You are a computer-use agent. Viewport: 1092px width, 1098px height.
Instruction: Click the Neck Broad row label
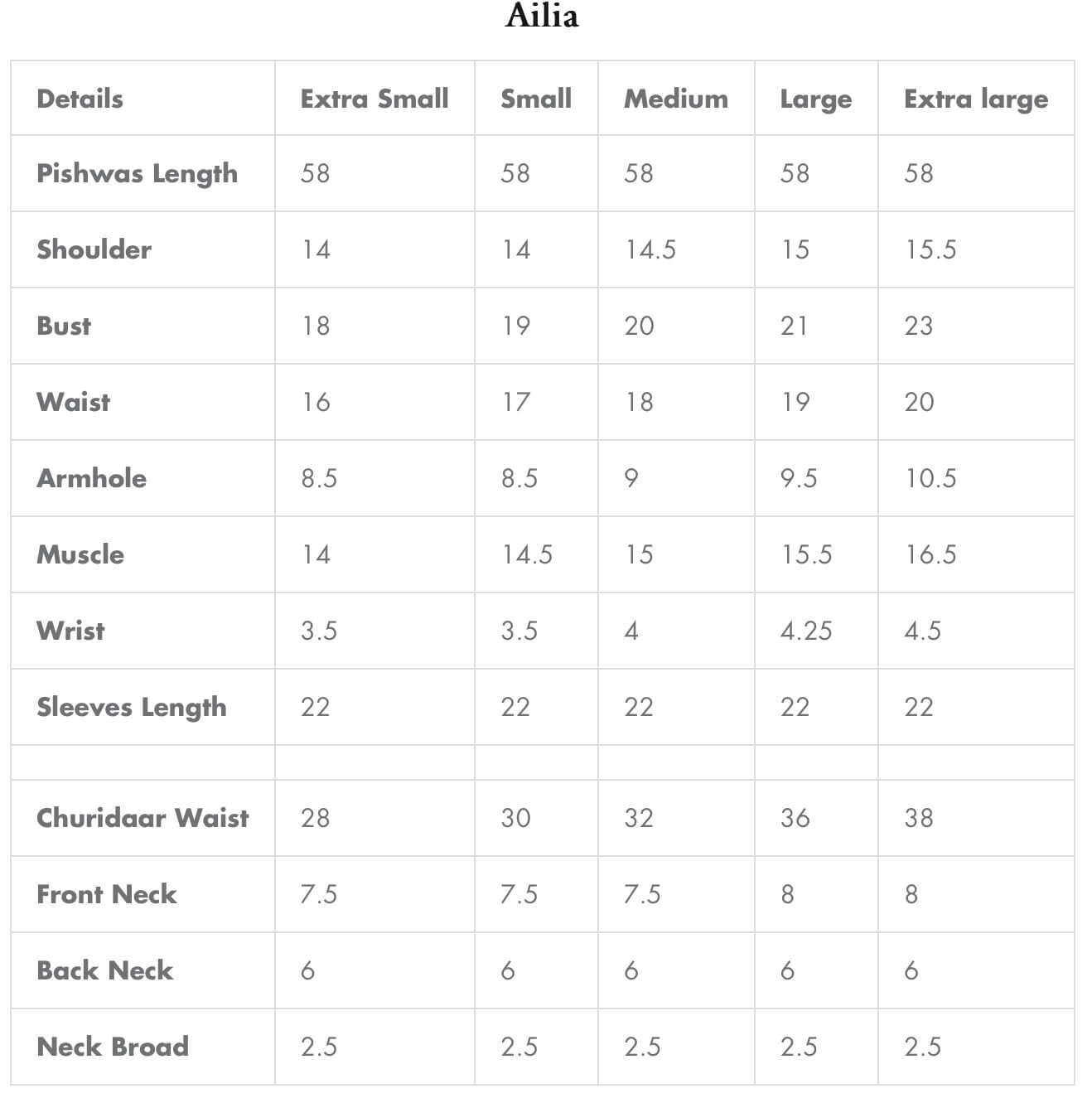point(113,1047)
